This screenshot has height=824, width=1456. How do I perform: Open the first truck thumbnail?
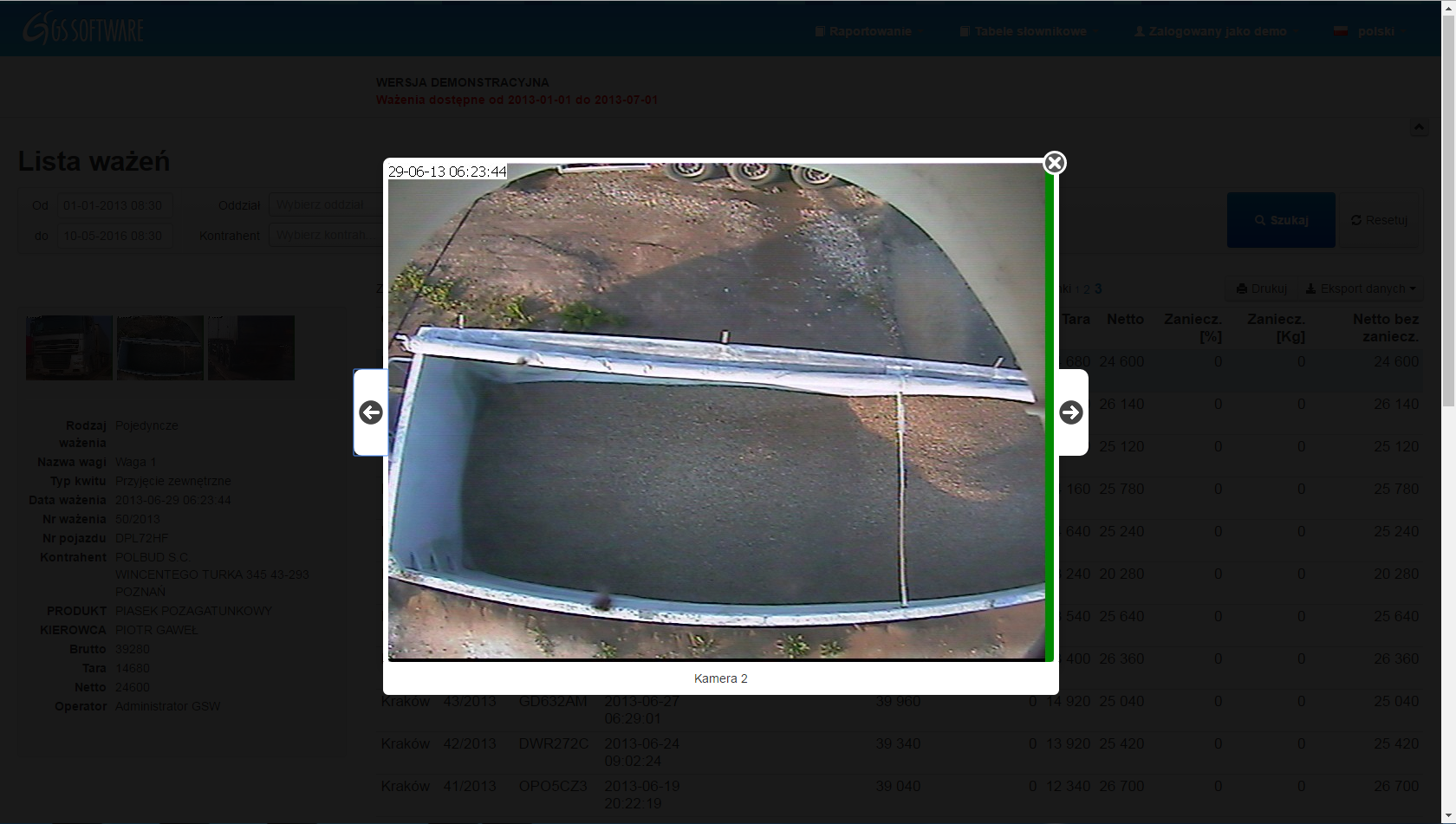pos(69,348)
